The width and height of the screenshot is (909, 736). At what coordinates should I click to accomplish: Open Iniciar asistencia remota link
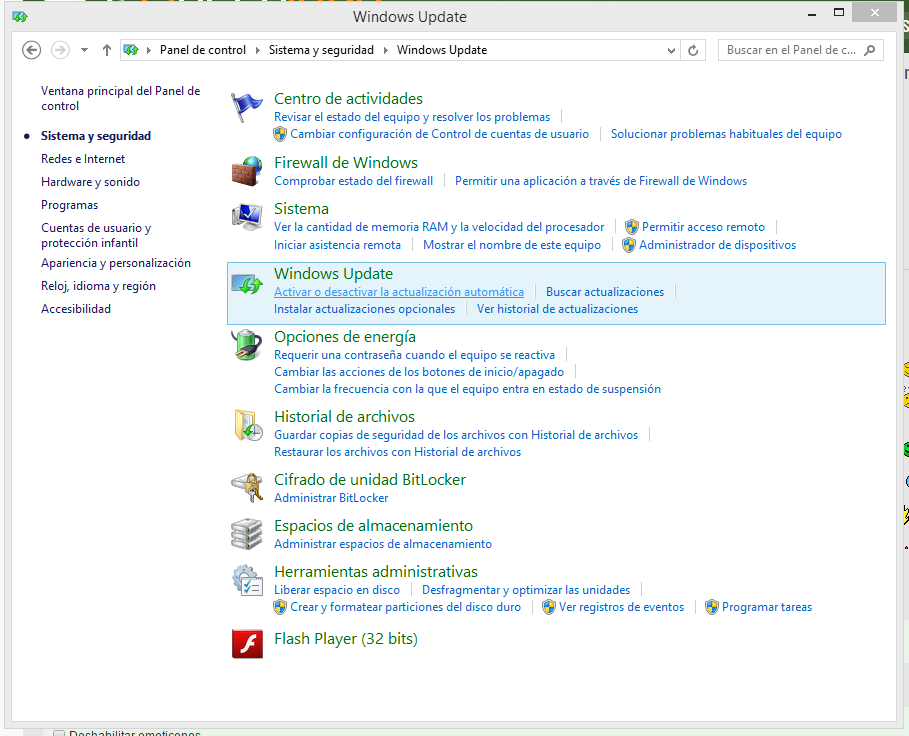click(337, 245)
